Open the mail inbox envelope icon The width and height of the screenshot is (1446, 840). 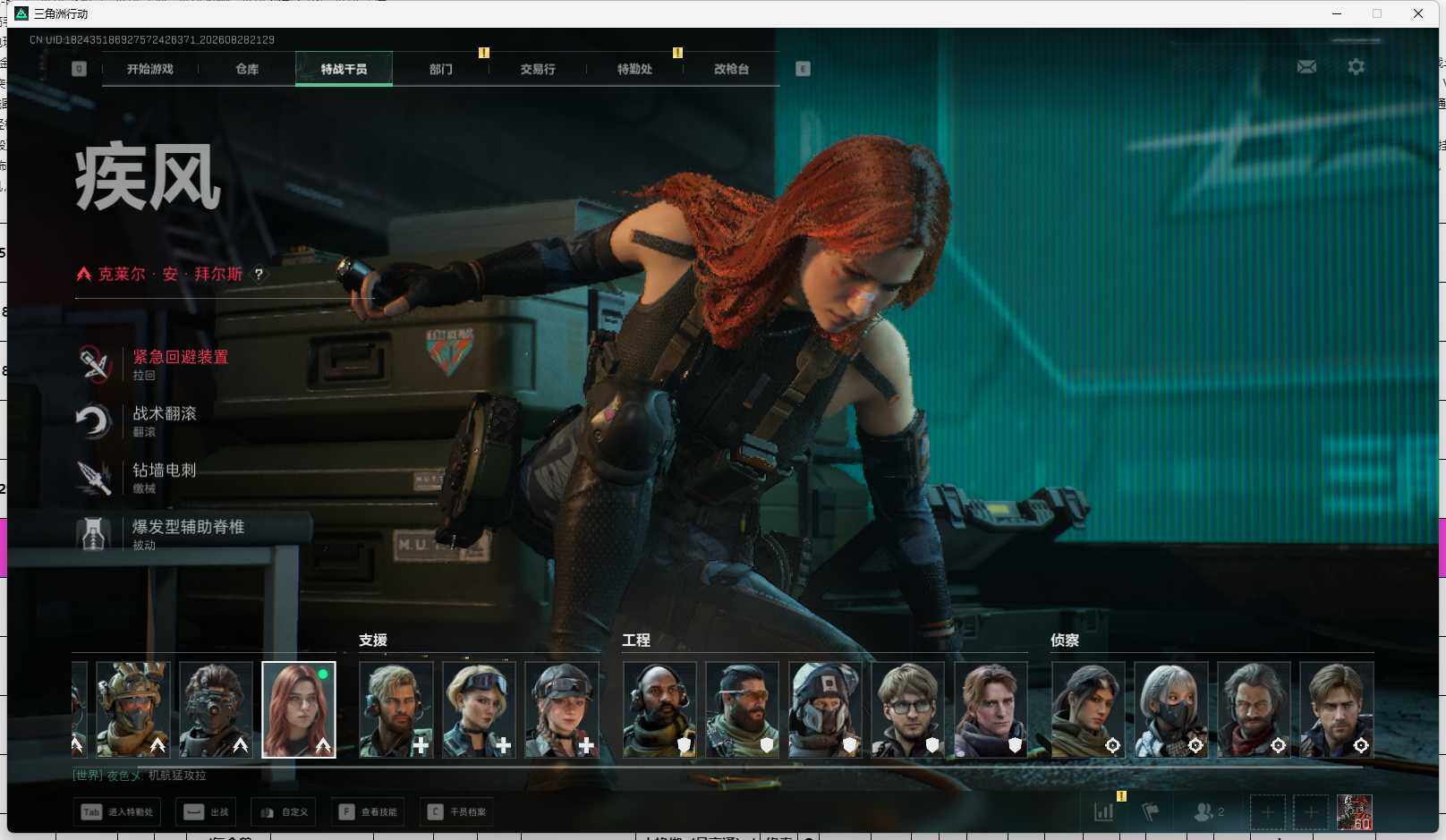pos(1306,67)
